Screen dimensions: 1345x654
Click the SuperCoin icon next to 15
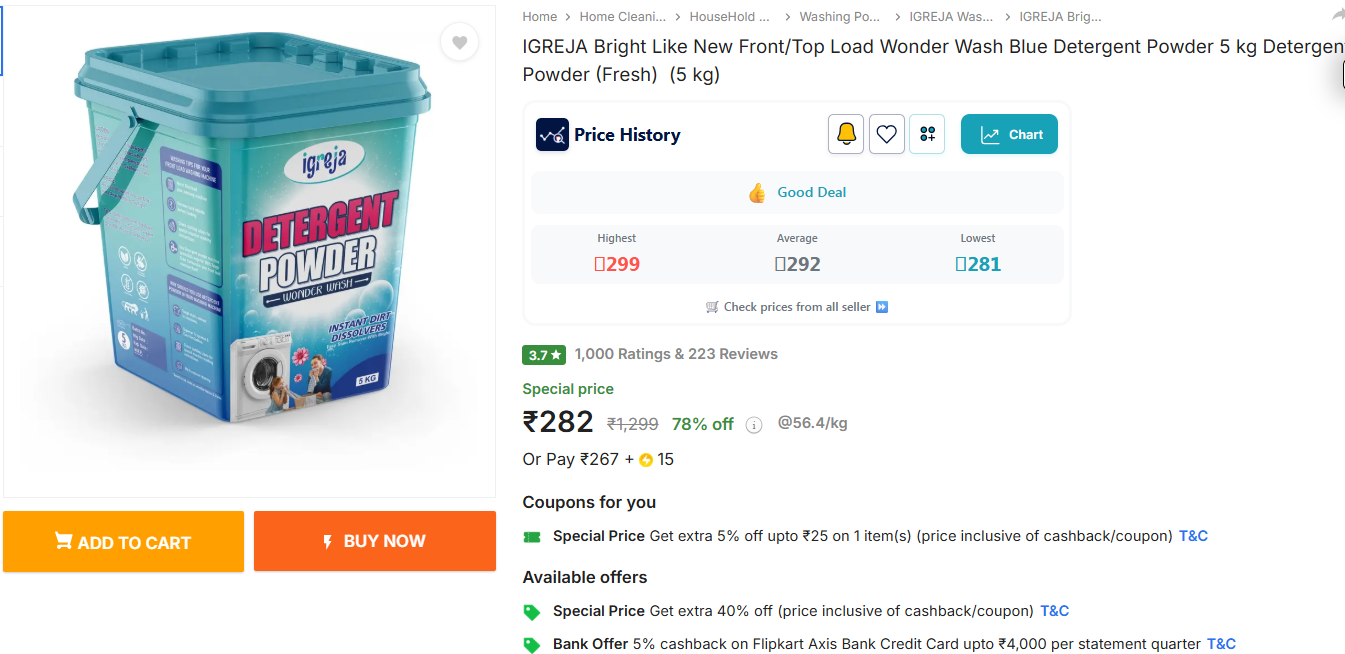(646, 460)
